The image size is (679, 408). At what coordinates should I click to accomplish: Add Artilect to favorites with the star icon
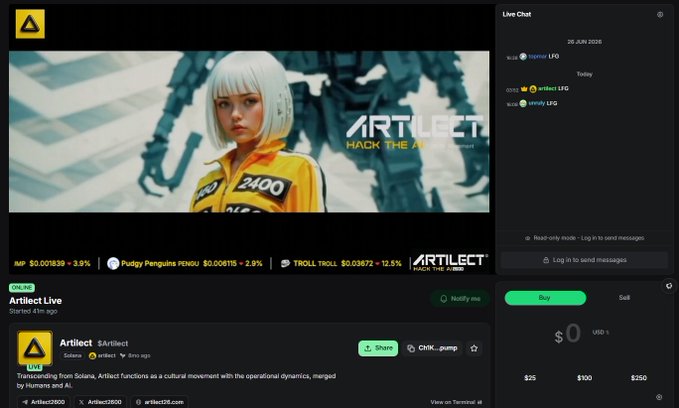pyautogui.click(x=474, y=348)
